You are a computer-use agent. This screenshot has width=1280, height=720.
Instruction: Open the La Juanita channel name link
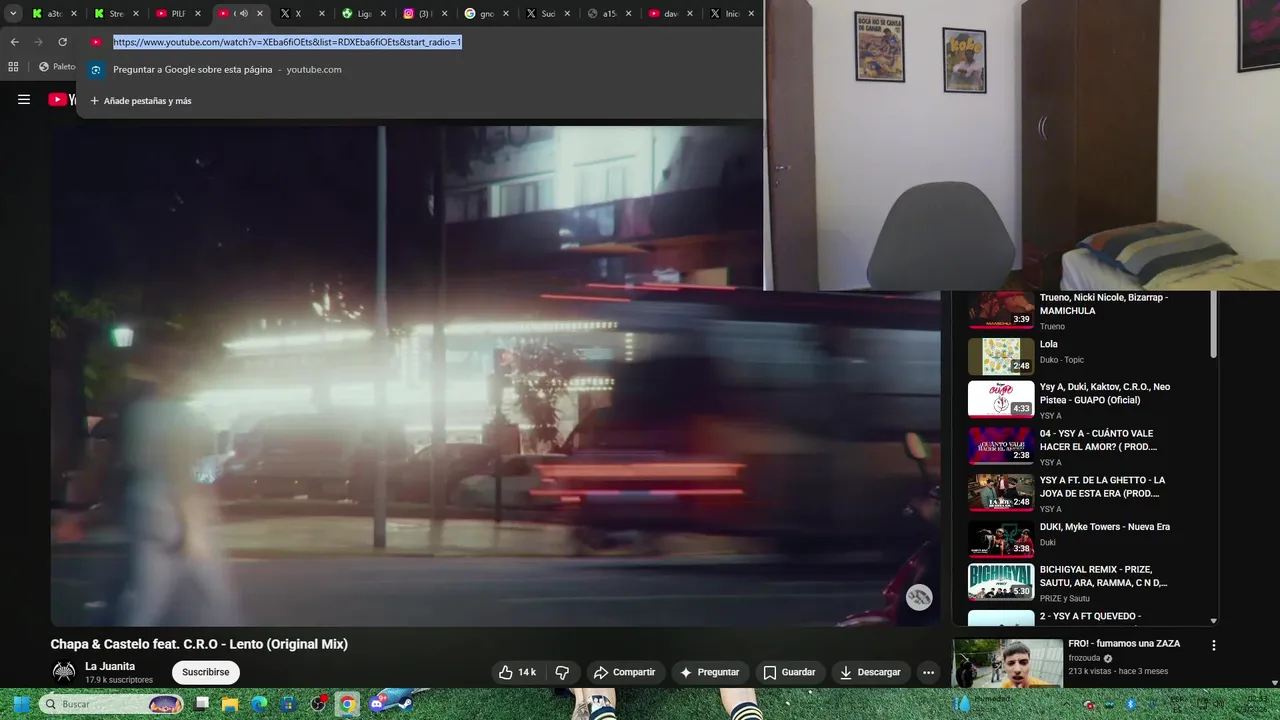tap(110, 666)
